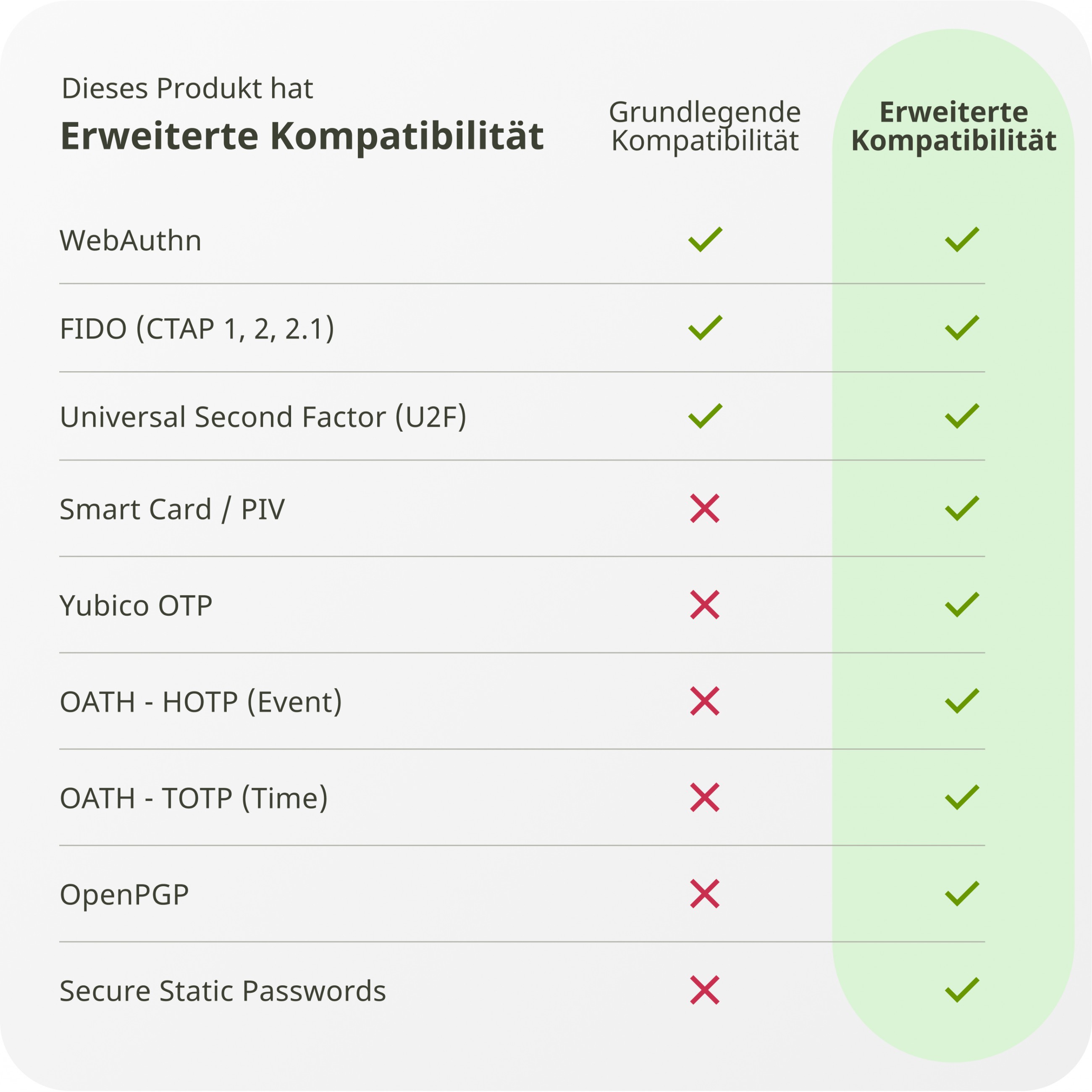Viewport: 1092px width, 1092px height.
Task: Click the green-column checkmark for Yubico OTP
Action: [x=961, y=605]
